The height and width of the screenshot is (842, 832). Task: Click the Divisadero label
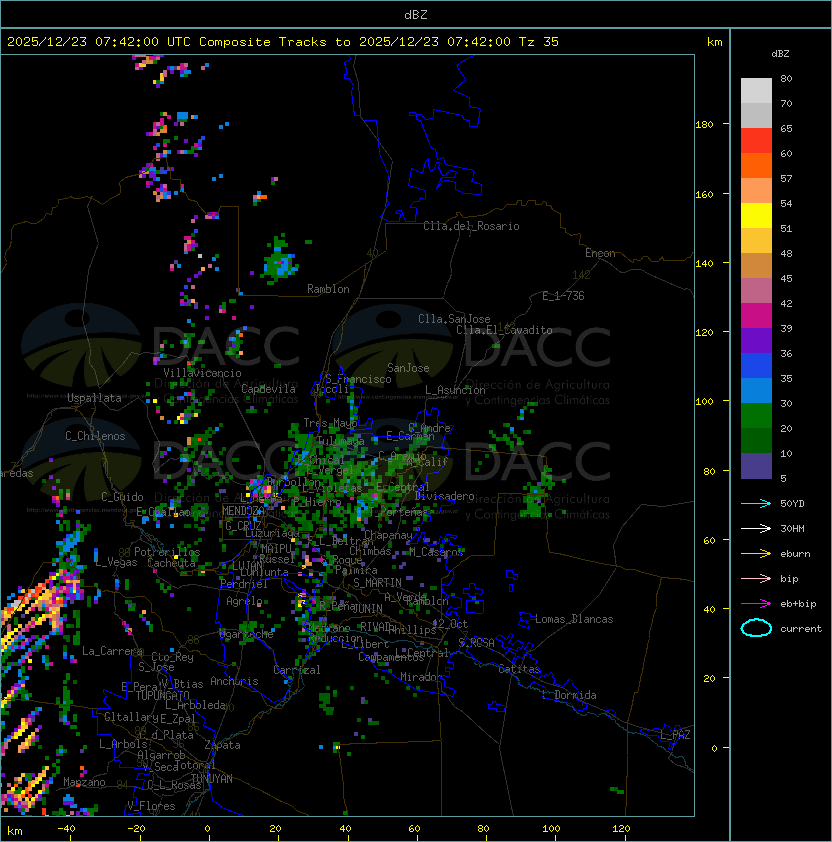click(x=444, y=496)
